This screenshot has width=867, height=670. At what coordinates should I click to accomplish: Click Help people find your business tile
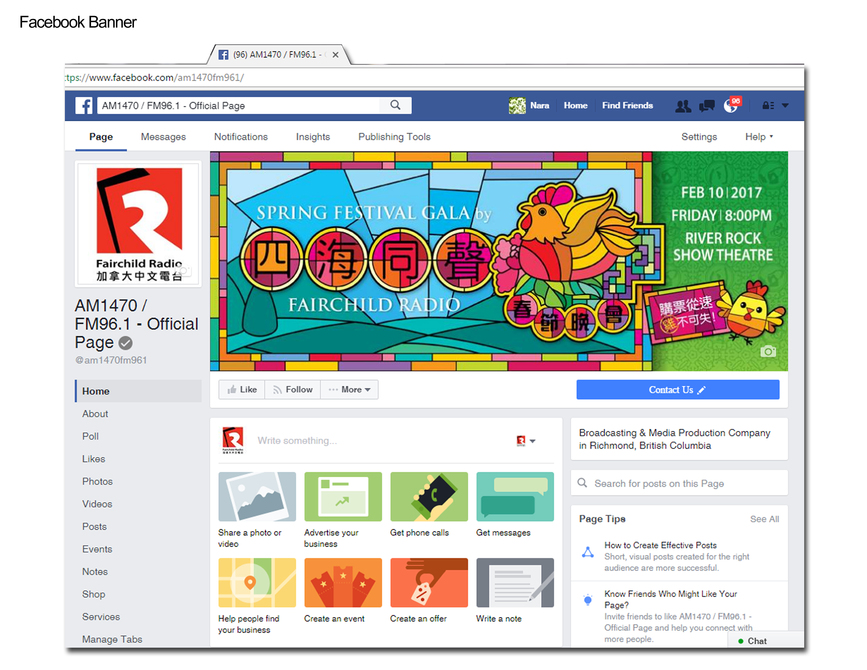[257, 595]
